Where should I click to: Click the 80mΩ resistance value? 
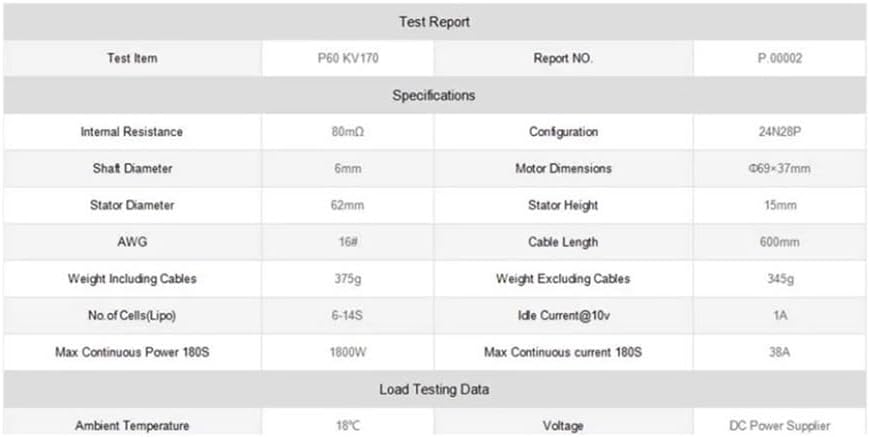tap(346, 132)
